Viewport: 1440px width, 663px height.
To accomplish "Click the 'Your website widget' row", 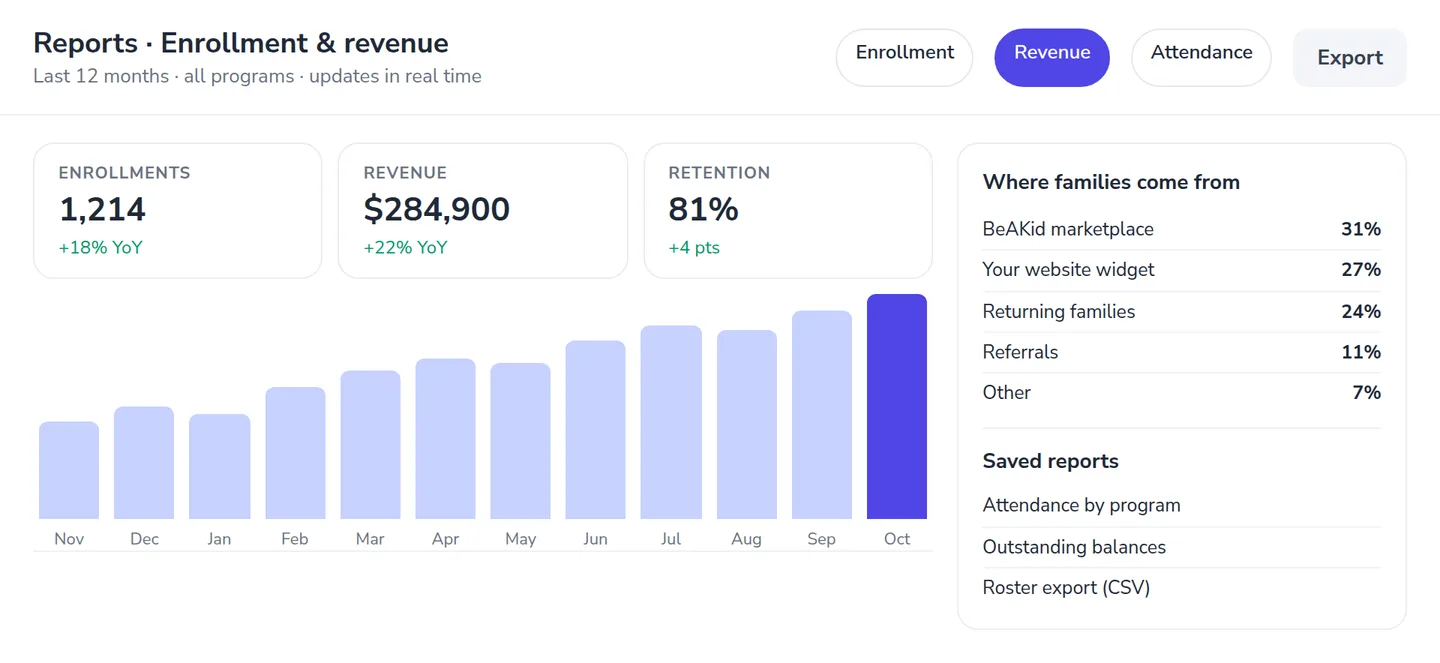I will (1181, 270).
